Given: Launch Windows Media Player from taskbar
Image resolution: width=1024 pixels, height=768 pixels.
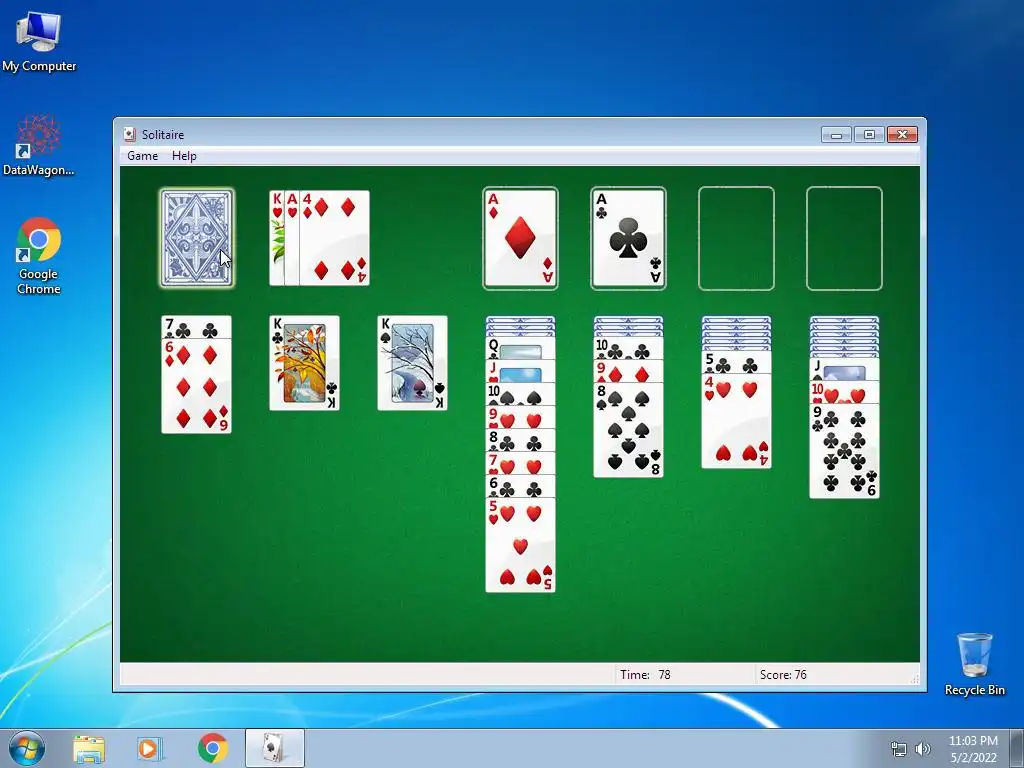Looking at the screenshot, I should point(148,748).
